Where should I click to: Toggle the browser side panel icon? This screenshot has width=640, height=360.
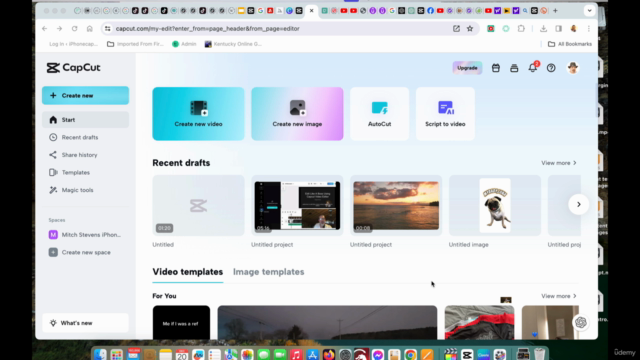[x=558, y=29]
